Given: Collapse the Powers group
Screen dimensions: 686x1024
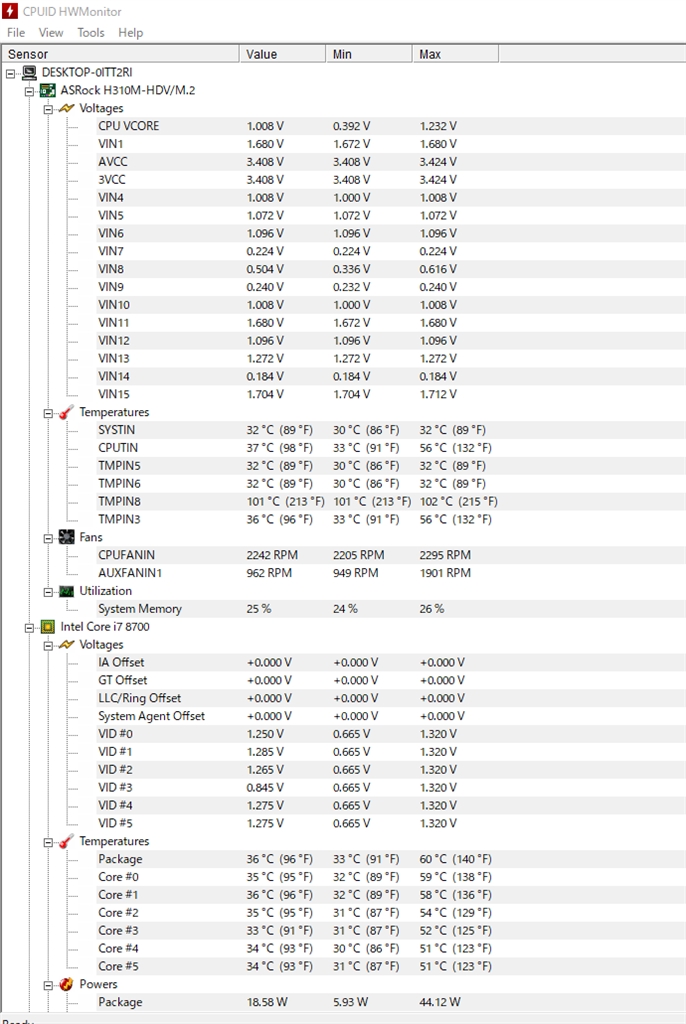Looking at the screenshot, I should coord(48,985).
